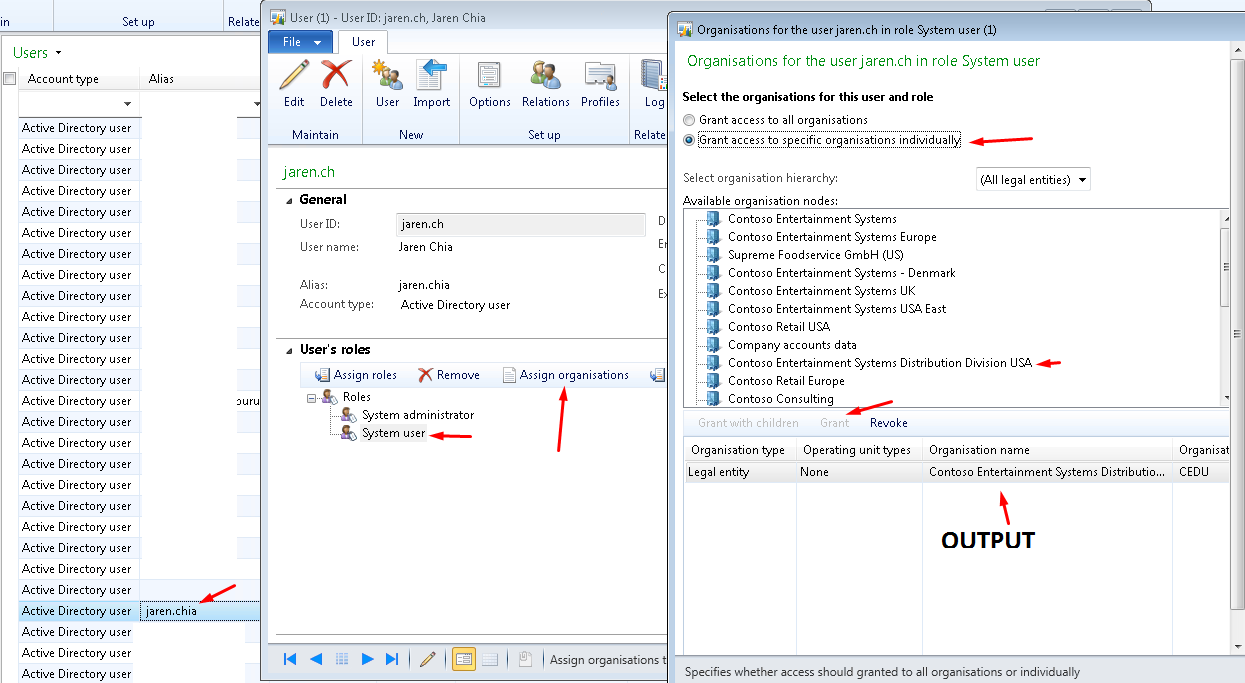This screenshot has height=683, width=1245.
Task: Go to previous record arrow
Action: [316, 659]
